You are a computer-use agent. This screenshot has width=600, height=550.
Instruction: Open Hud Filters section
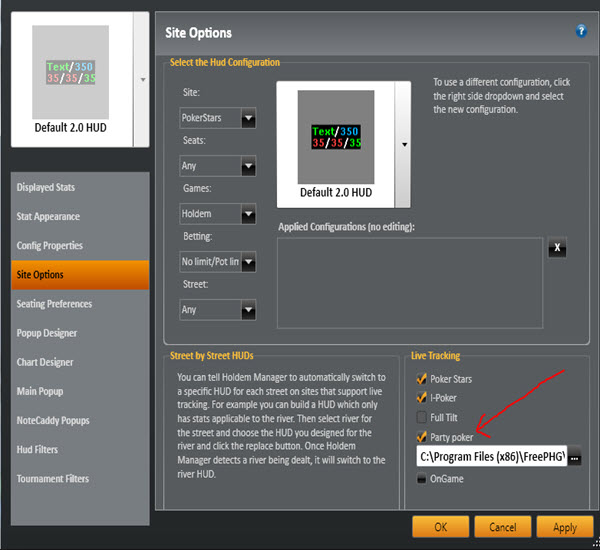point(80,449)
